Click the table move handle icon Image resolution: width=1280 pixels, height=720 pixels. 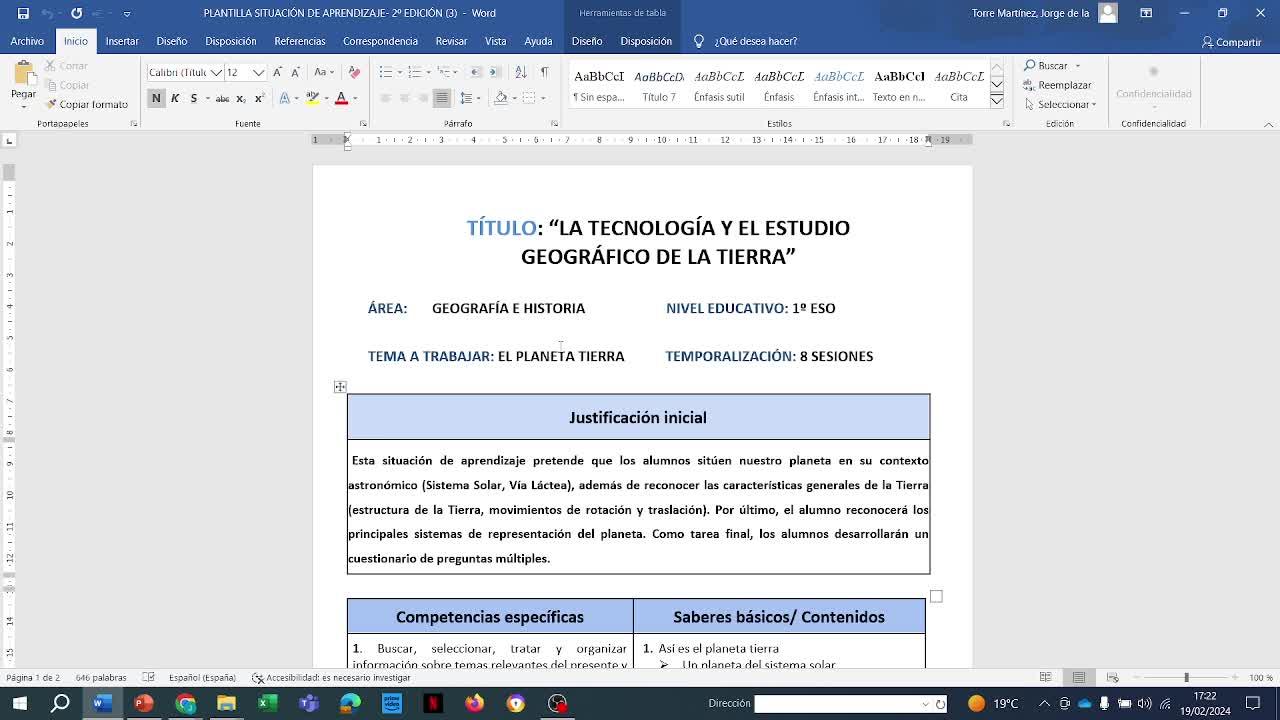click(340, 387)
